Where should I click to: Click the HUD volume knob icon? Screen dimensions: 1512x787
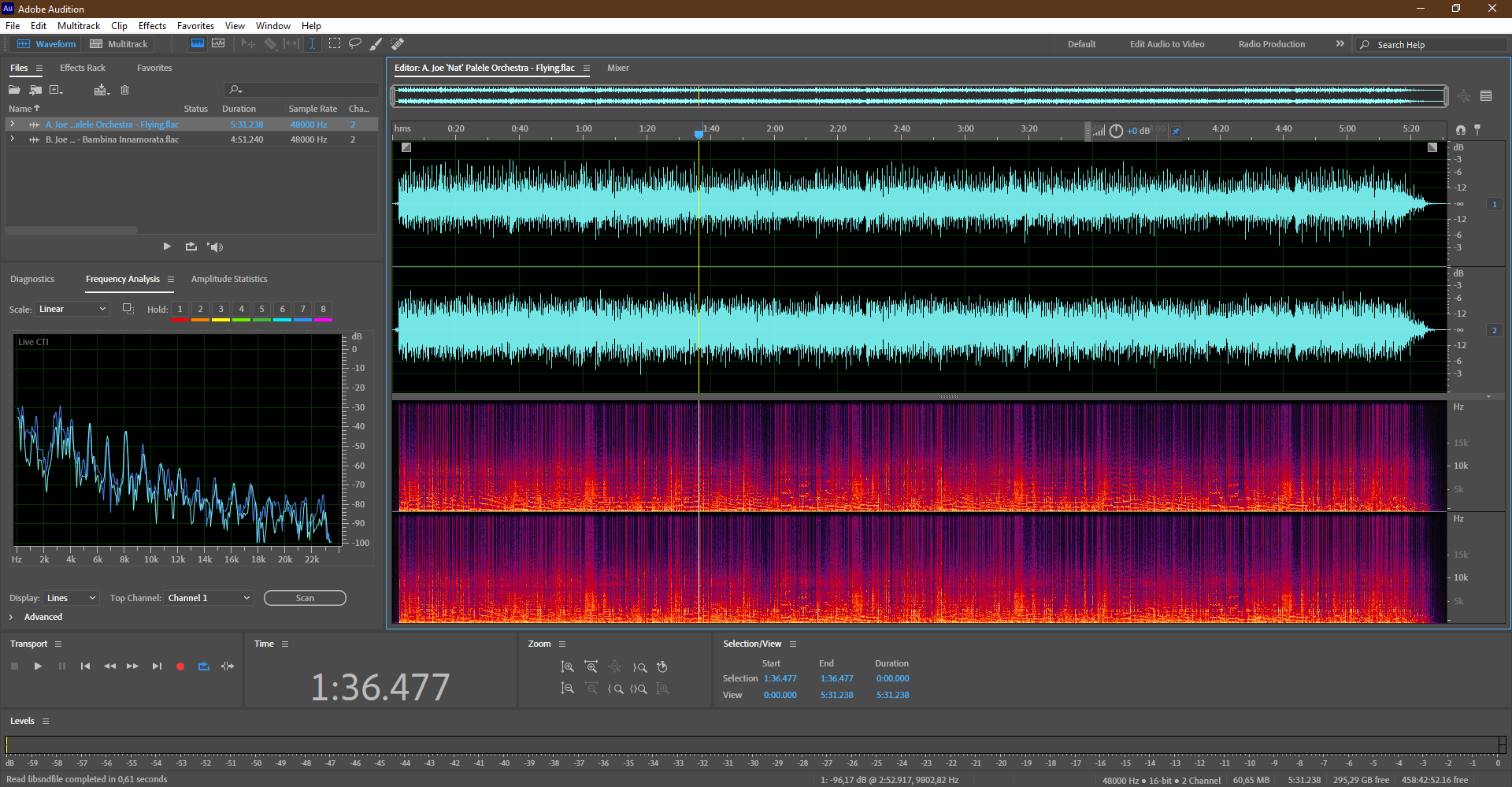1116,131
